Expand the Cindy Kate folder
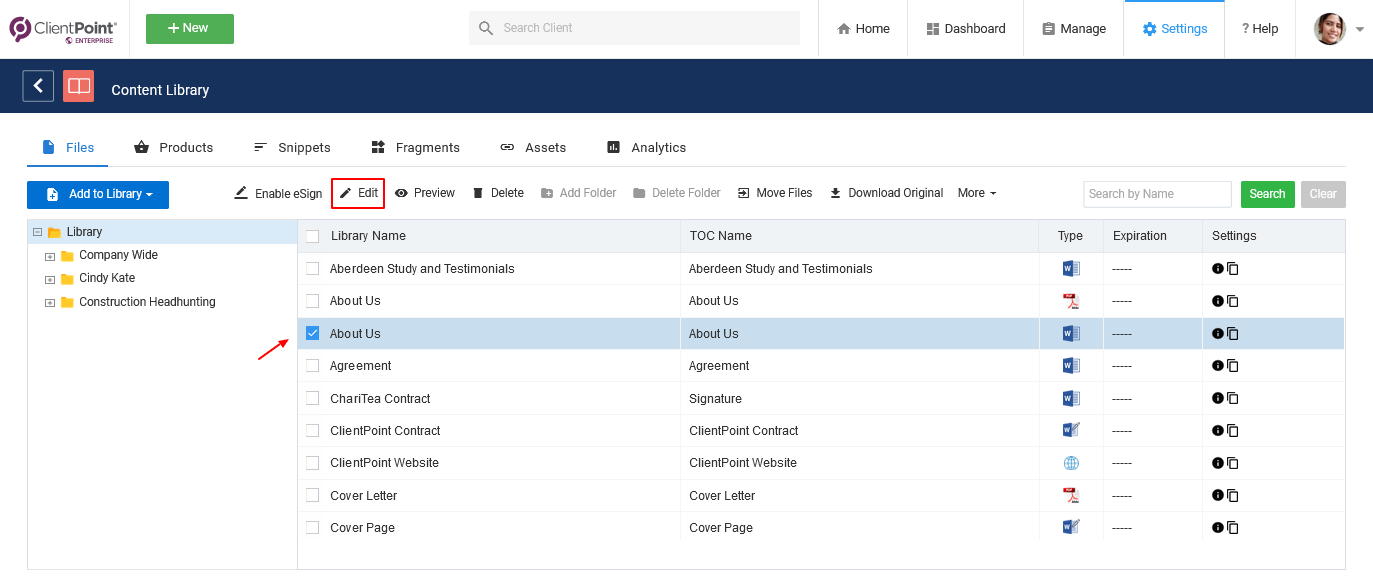Image resolution: width=1373 pixels, height=582 pixels. [49, 279]
